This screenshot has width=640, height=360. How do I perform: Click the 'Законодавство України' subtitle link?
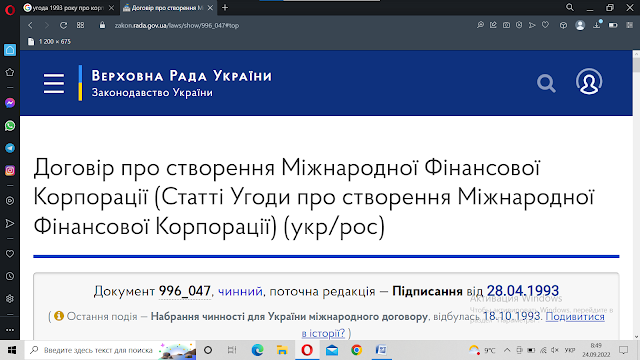click(x=152, y=93)
